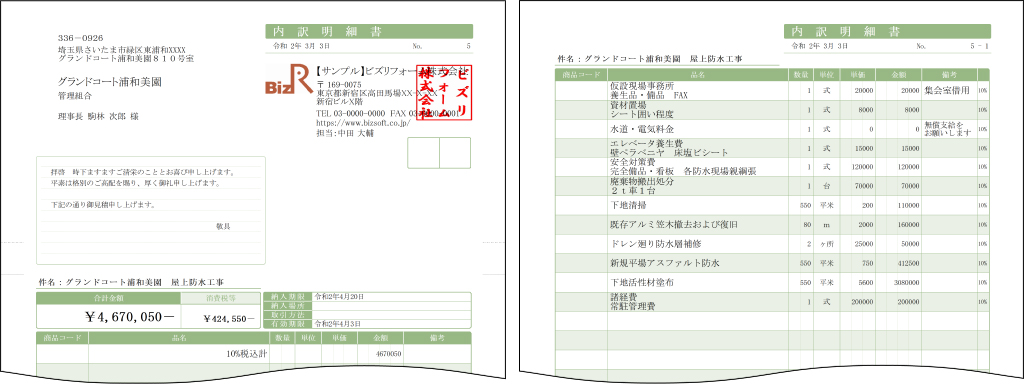Click the 下地清掃 item
The height and width of the screenshot is (384, 1024).
click(628, 205)
